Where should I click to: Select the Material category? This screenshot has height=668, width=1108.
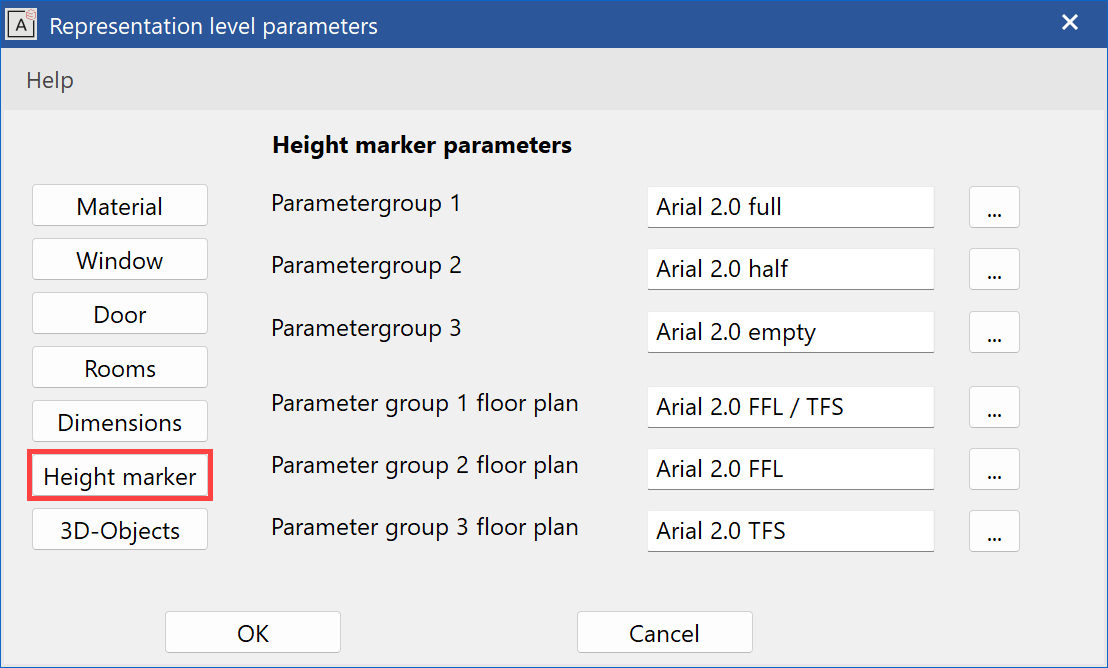tap(119, 205)
